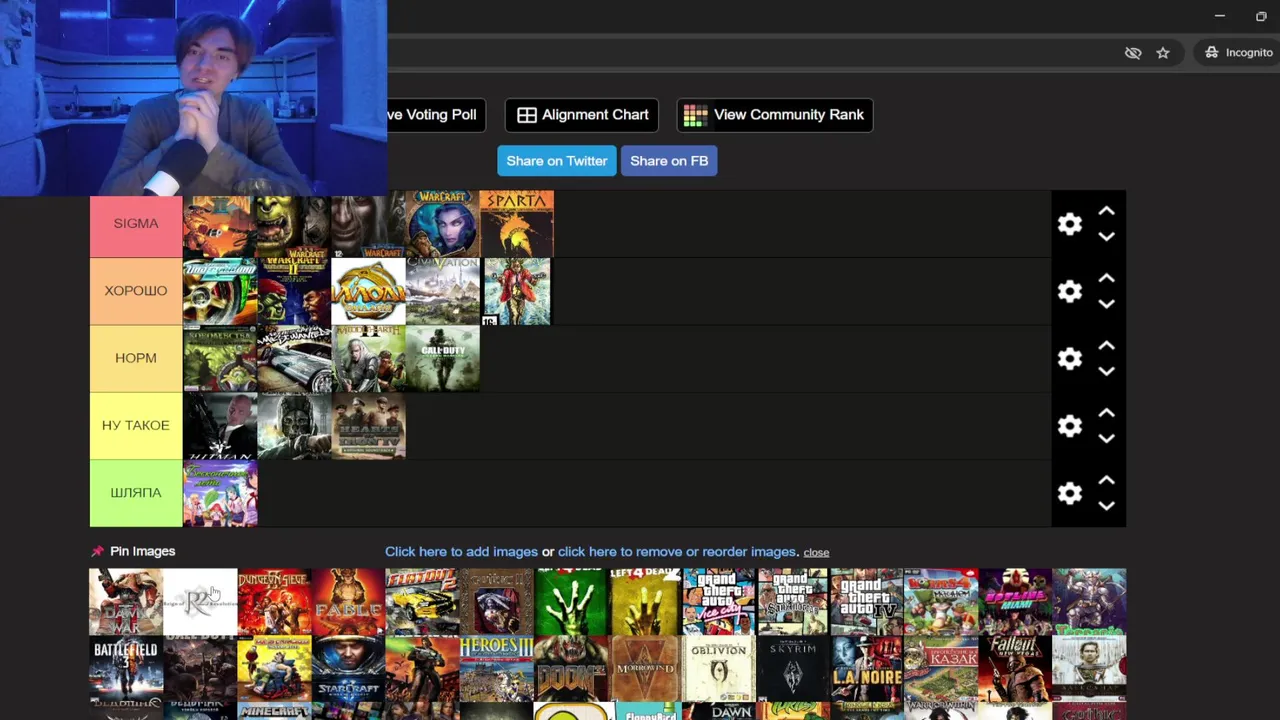Select the anime cover in ШЛЯПА row
This screenshot has width=1280, height=720.
(x=220, y=493)
